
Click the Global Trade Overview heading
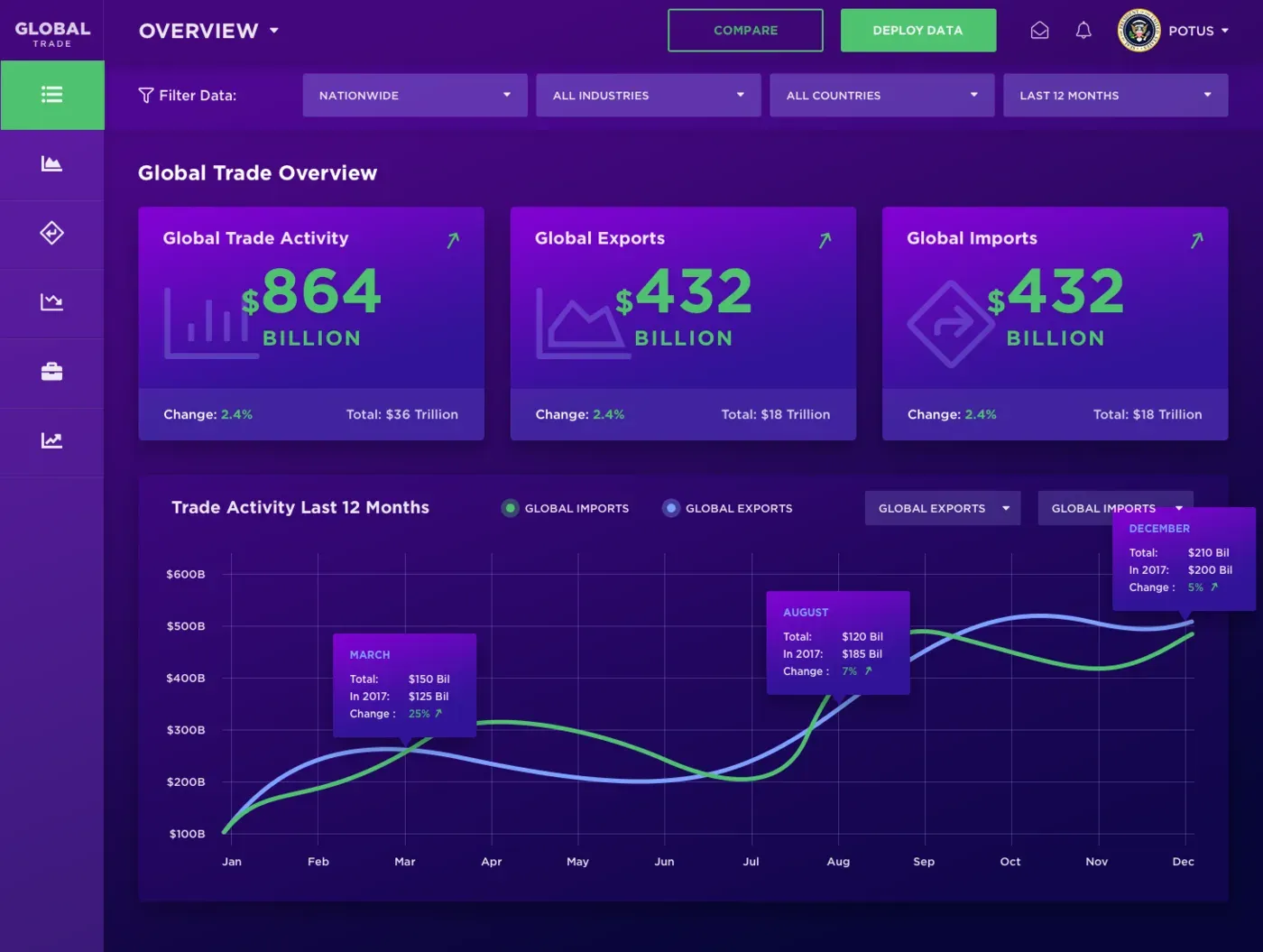pos(257,173)
